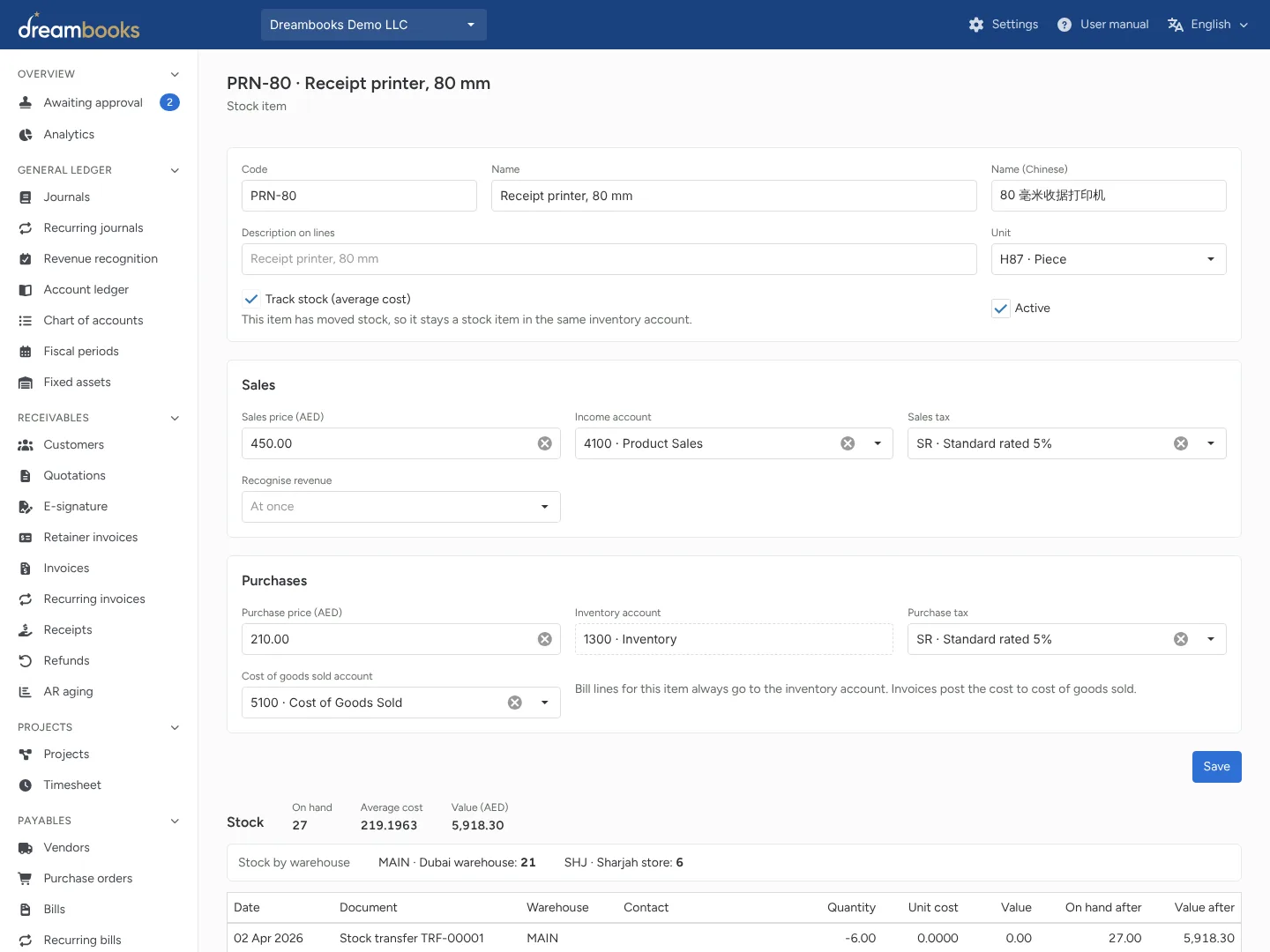Click the Recurring journals loop icon

[26, 228]
